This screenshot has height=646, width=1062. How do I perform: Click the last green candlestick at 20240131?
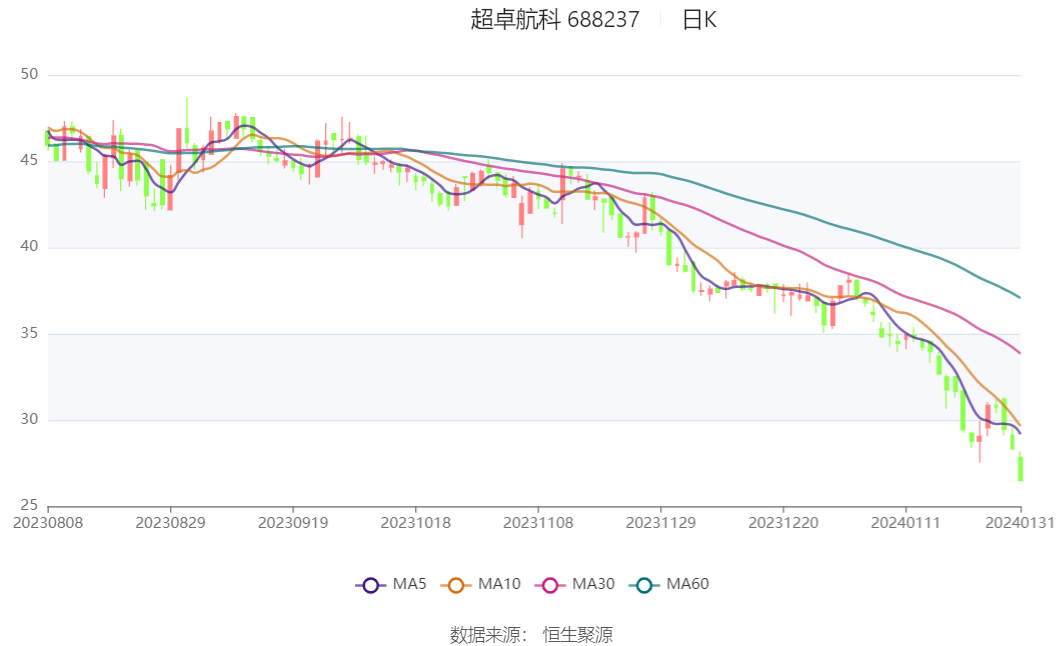coord(1020,469)
